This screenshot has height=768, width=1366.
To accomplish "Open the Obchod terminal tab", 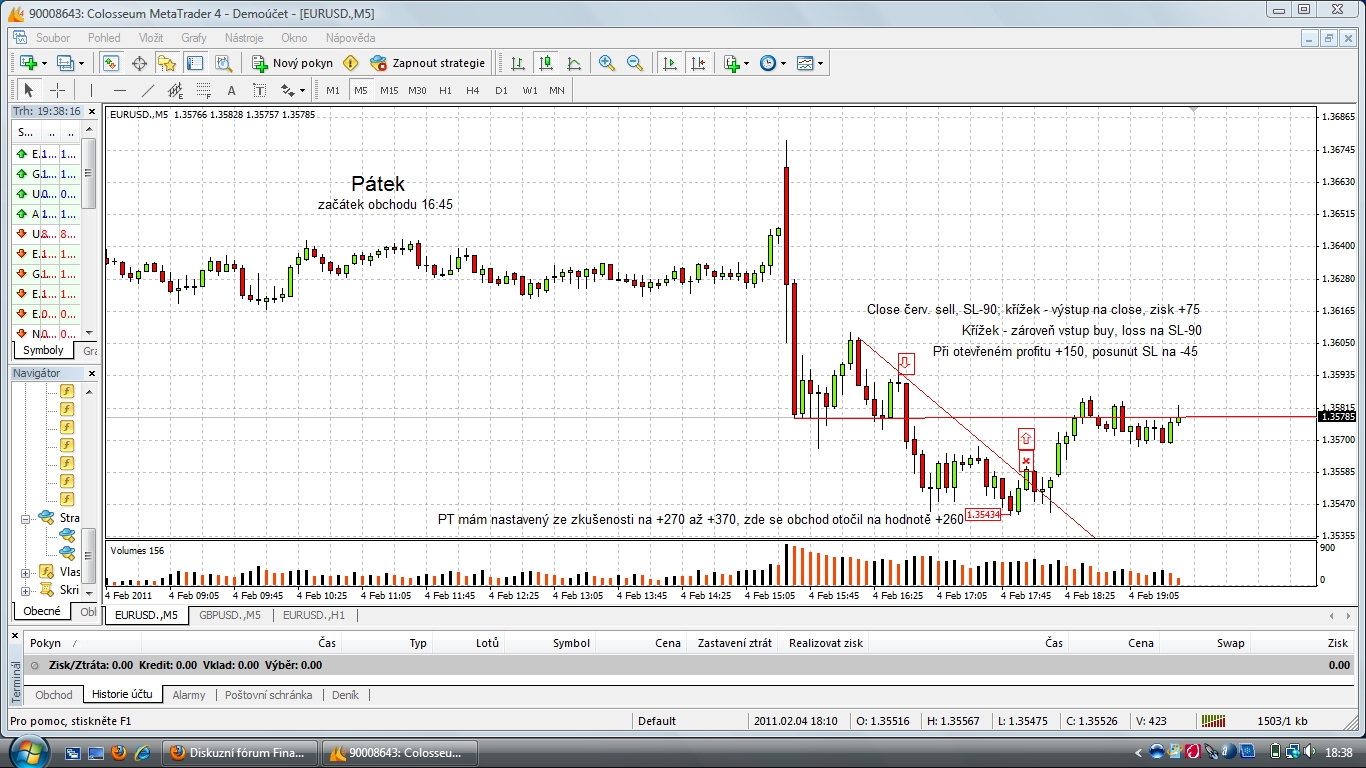I will [x=54, y=694].
